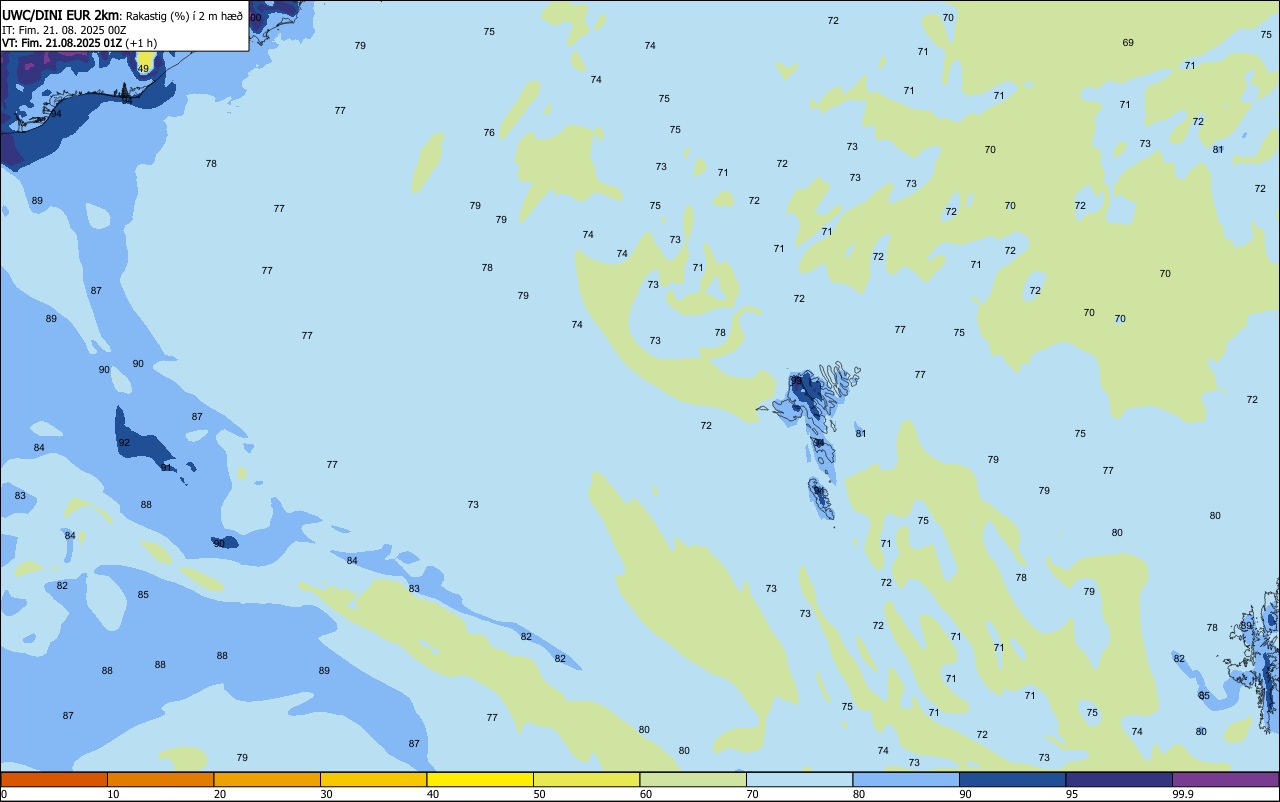Click the light green 60–70 legend swatch
Image resolution: width=1280 pixels, height=802 pixels.
(x=693, y=779)
